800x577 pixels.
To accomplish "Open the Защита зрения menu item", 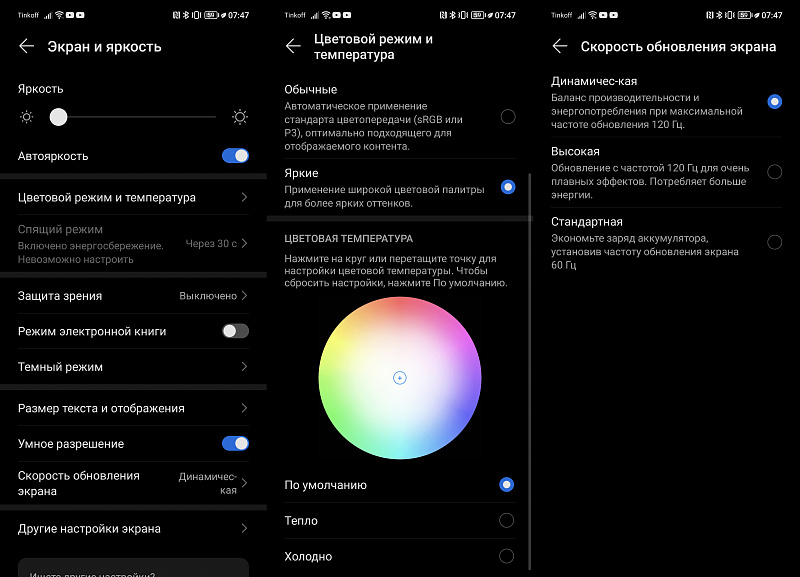I will click(133, 296).
